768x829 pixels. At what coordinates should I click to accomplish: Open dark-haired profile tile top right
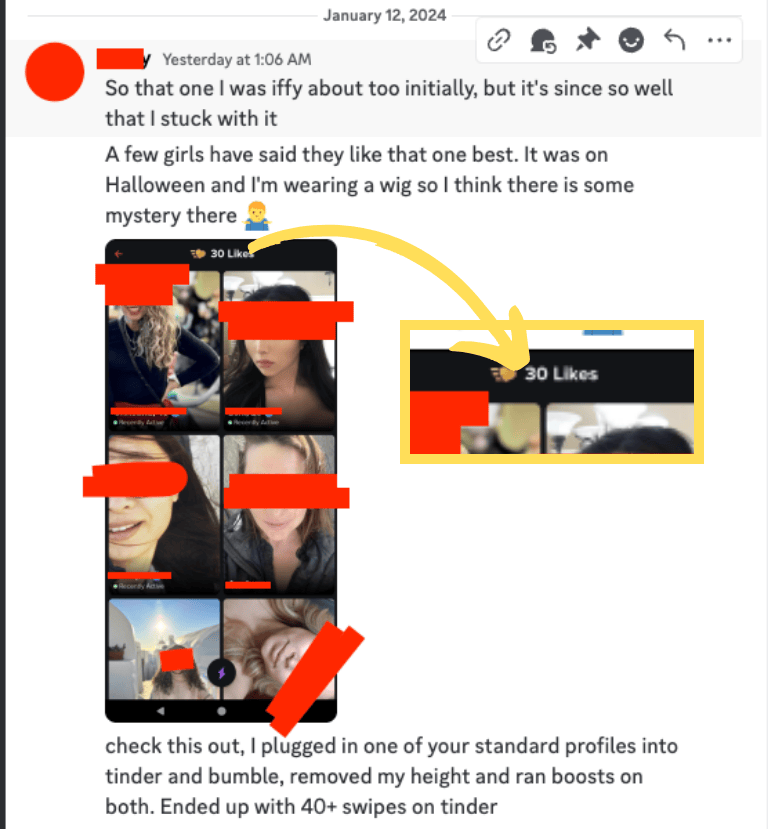click(x=279, y=350)
